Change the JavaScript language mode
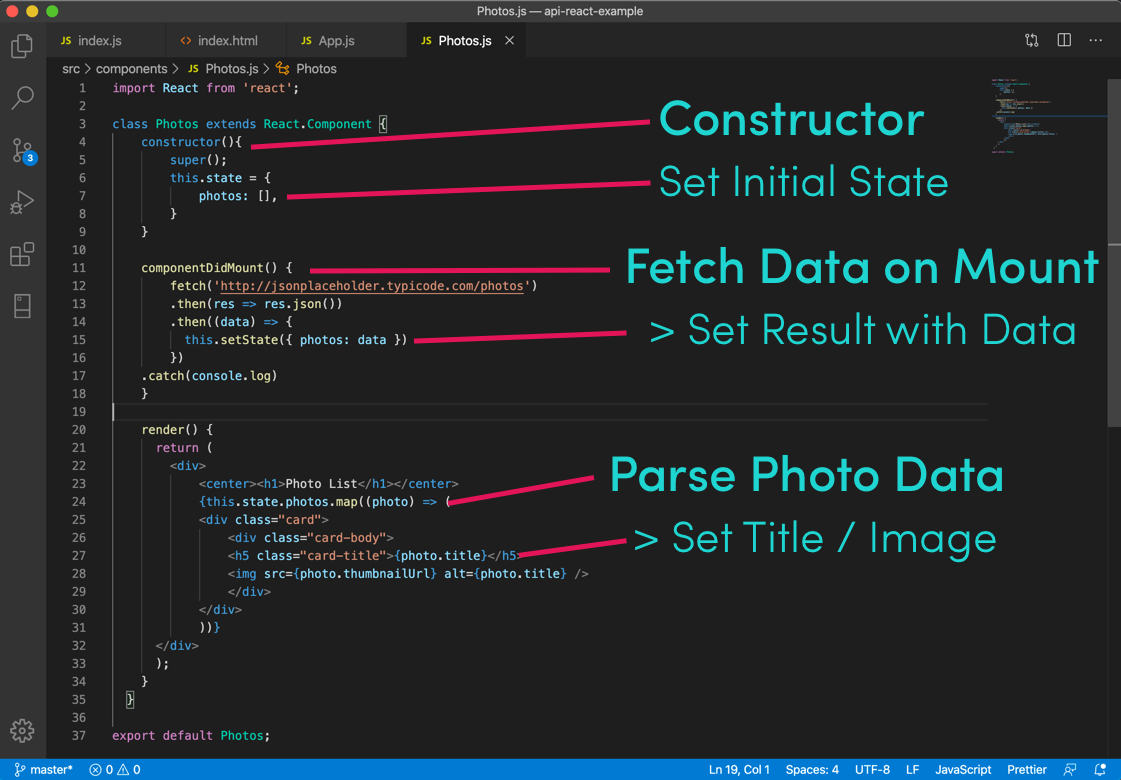Screen dimensions: 1121x780 click(962, 769)
